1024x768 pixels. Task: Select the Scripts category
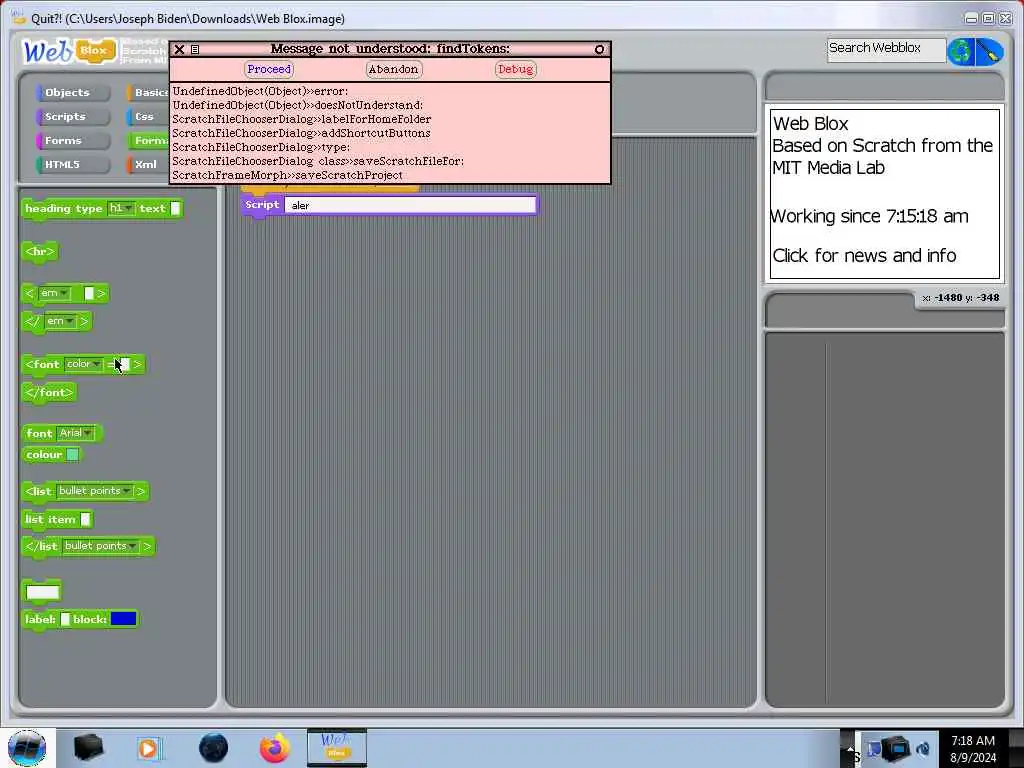pyautogui.click(x=72, y=117)
